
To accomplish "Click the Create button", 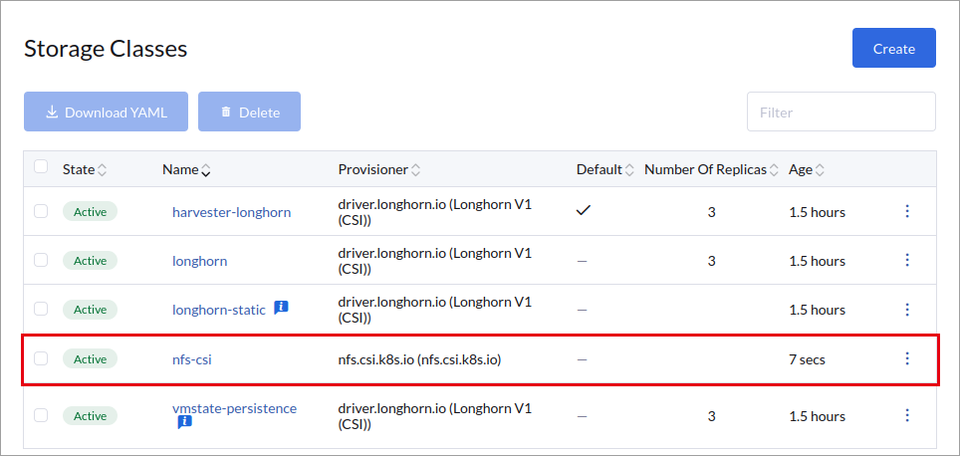I will pos(894,48).
